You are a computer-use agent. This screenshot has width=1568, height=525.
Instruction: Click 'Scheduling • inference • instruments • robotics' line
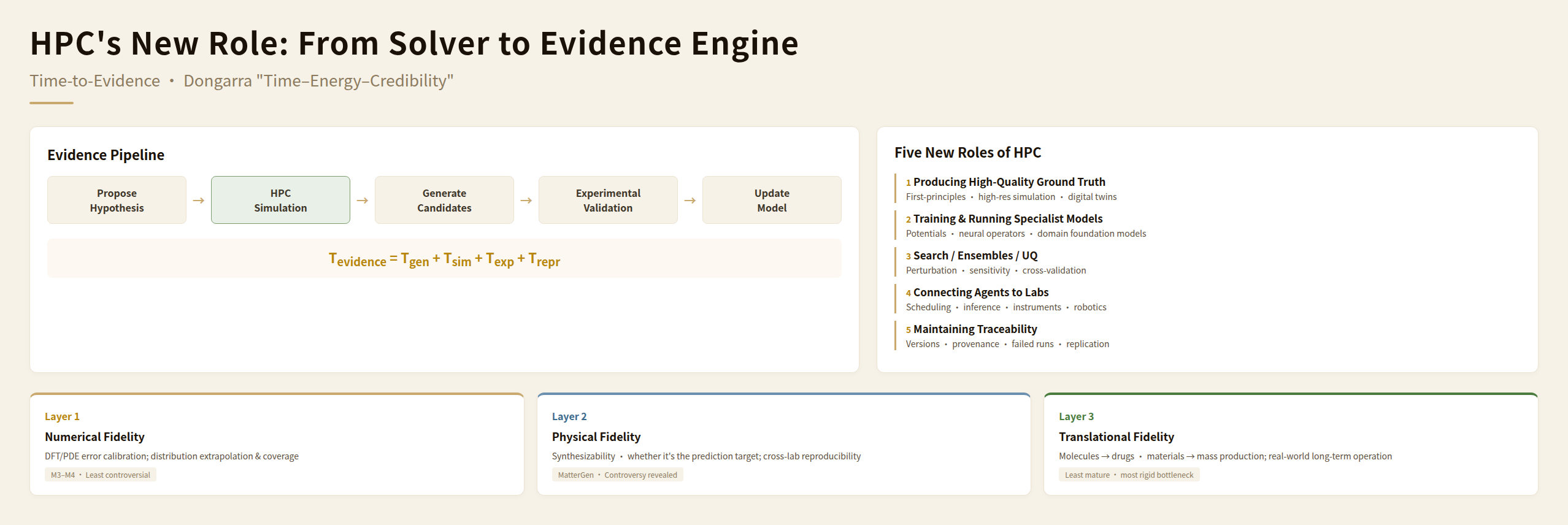coord(1006,307)
